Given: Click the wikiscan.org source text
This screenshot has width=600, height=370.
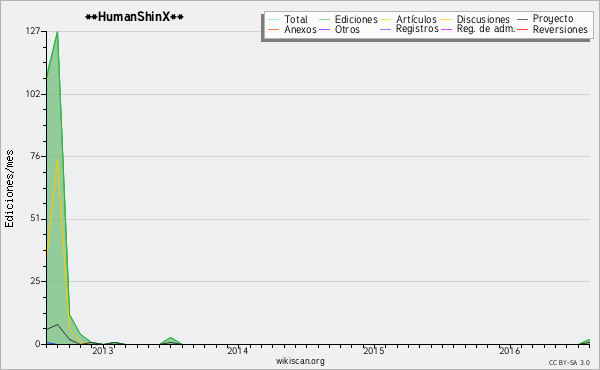Looking at the screenshot, I should tap(300, 361).
